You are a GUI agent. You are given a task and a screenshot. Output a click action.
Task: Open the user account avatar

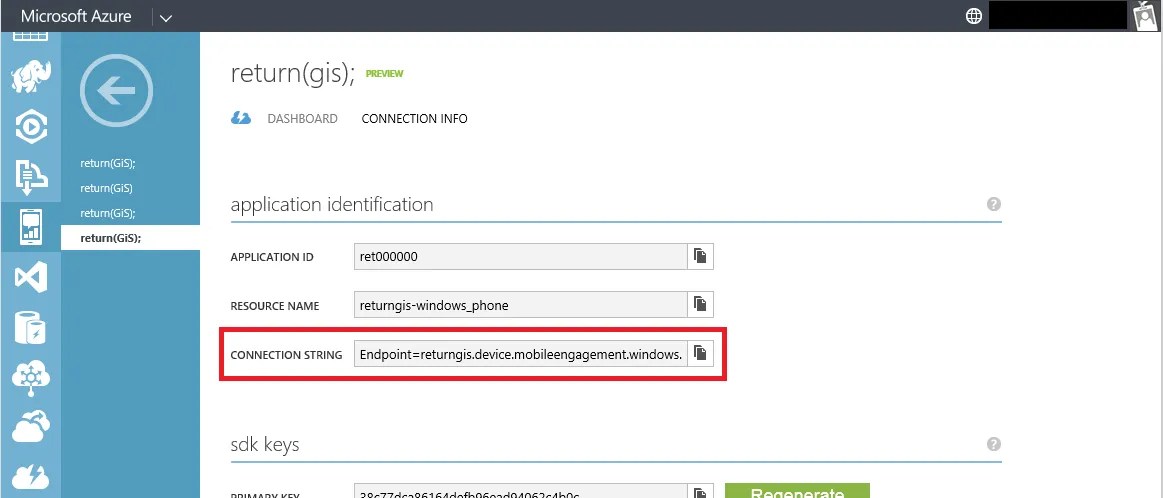[1147, 16]
